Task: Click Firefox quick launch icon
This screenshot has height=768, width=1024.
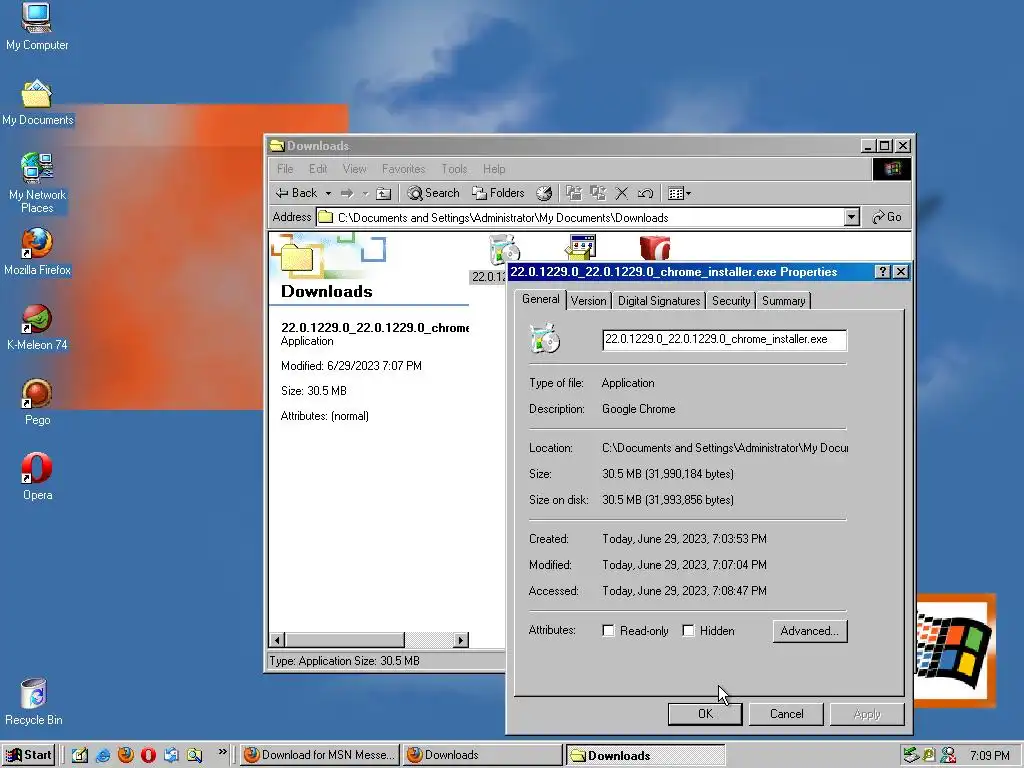Action: 125,756
